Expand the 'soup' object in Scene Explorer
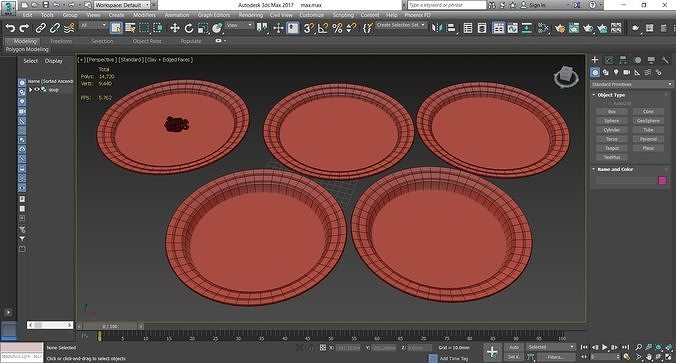Screen dimensions: 676x363 31,90
